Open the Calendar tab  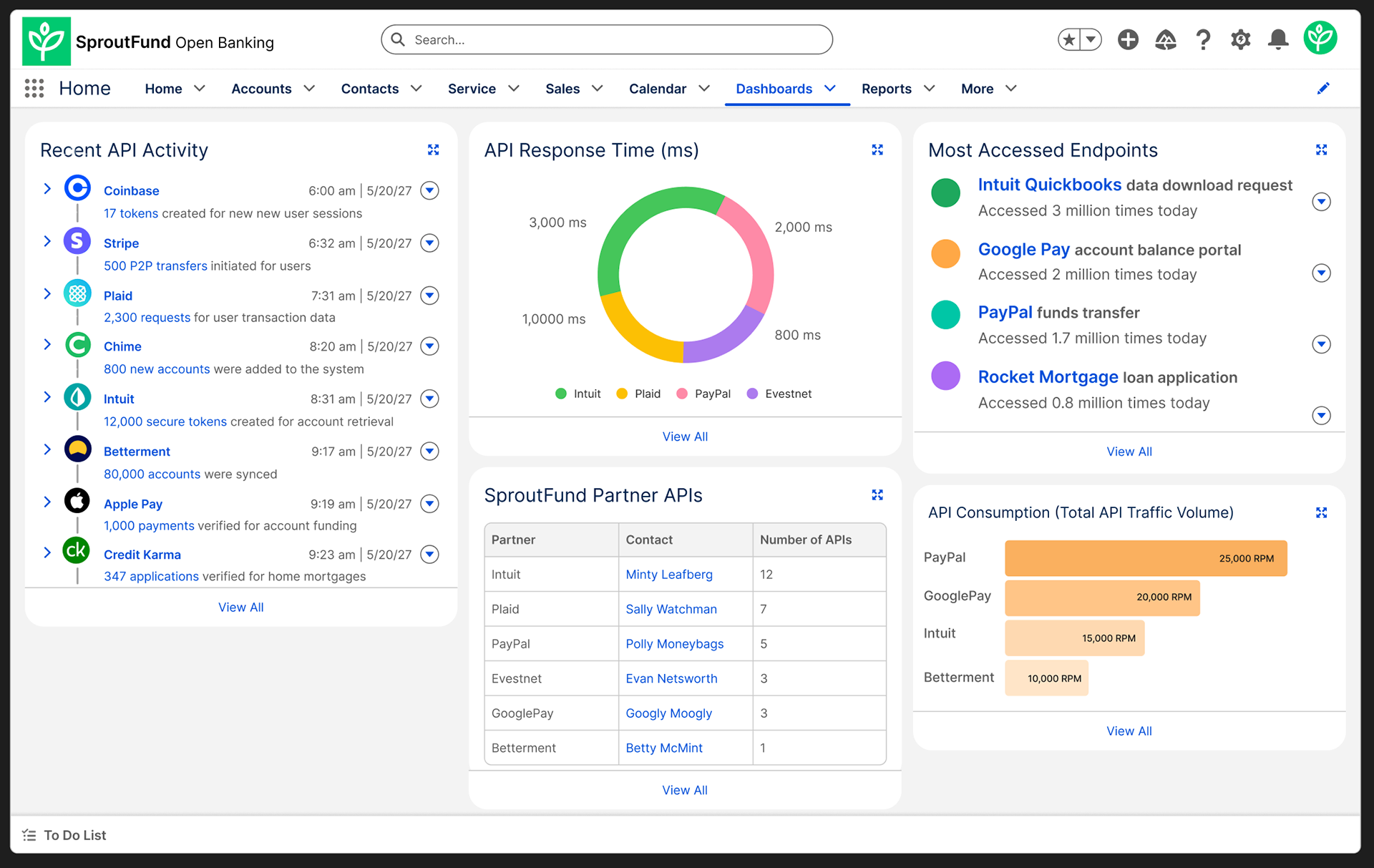[x=658, y=89]
